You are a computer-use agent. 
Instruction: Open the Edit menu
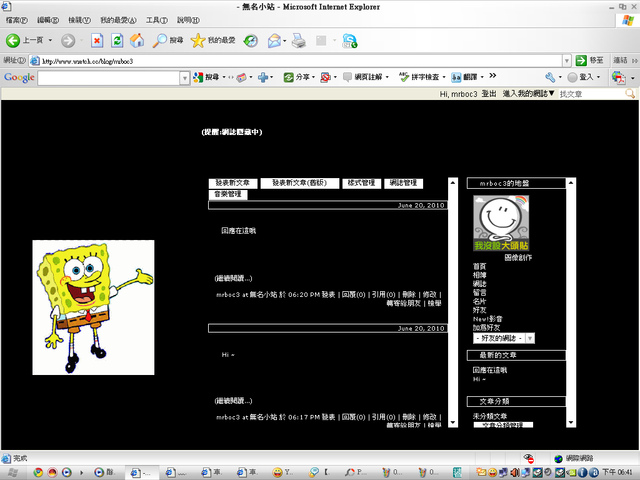(x=48, y=20)
